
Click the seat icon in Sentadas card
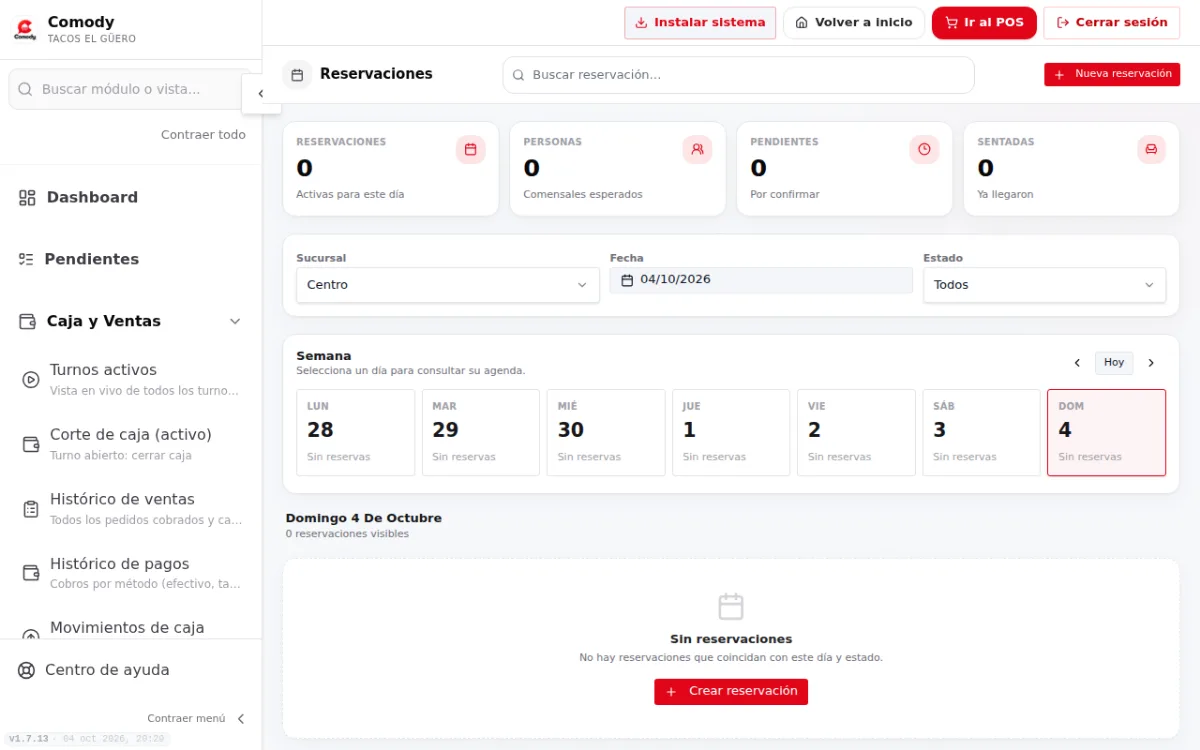click(x=1152, y=149)
